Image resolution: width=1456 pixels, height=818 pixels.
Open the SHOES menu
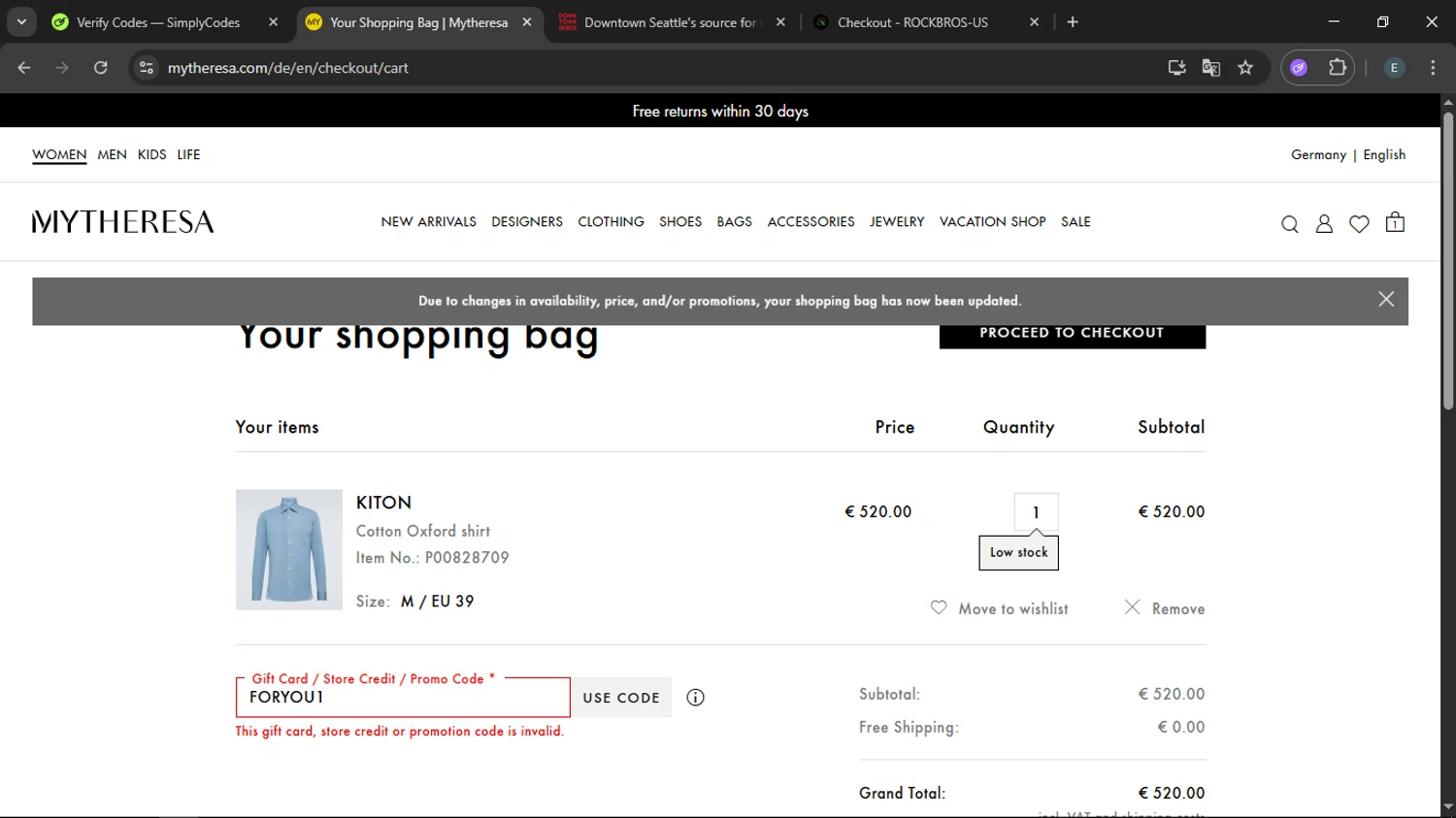pyautogui.click(x=680, y=222)
